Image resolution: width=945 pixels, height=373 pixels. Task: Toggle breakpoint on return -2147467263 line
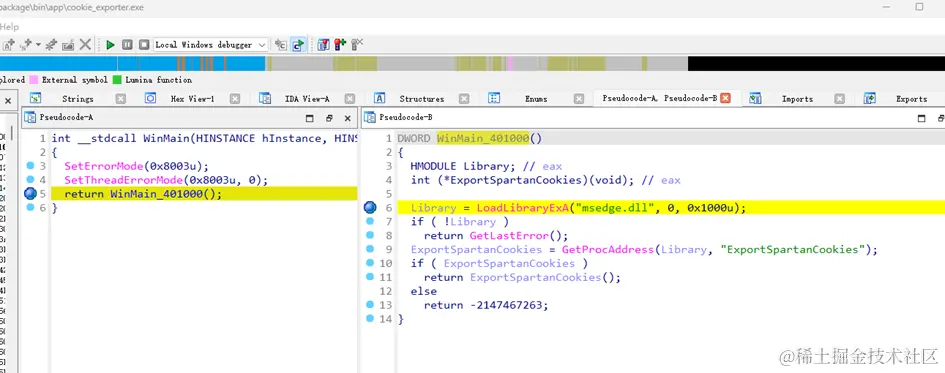coord(370,305)
